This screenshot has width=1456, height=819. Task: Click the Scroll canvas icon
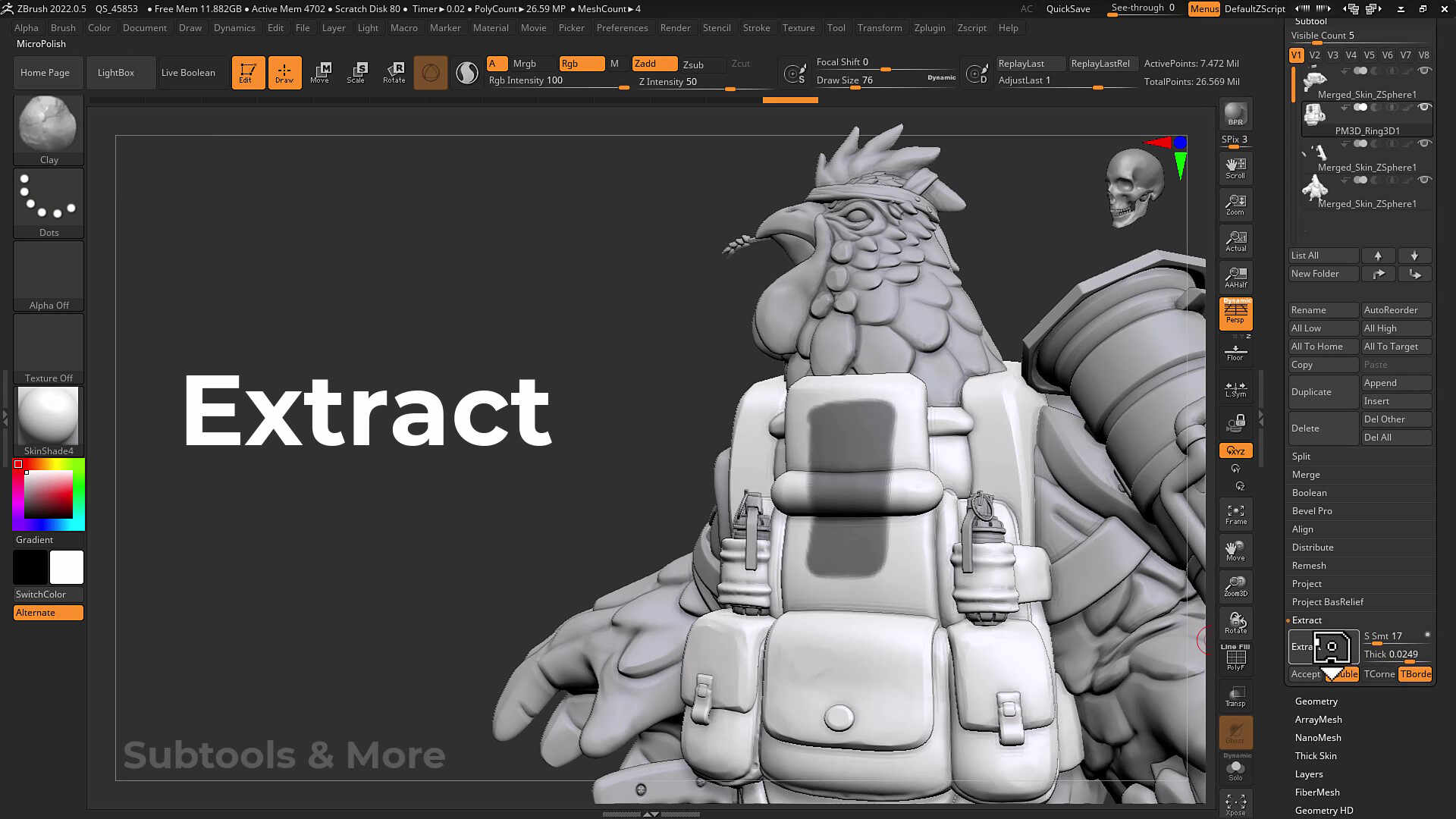[x=1235, y=168]
